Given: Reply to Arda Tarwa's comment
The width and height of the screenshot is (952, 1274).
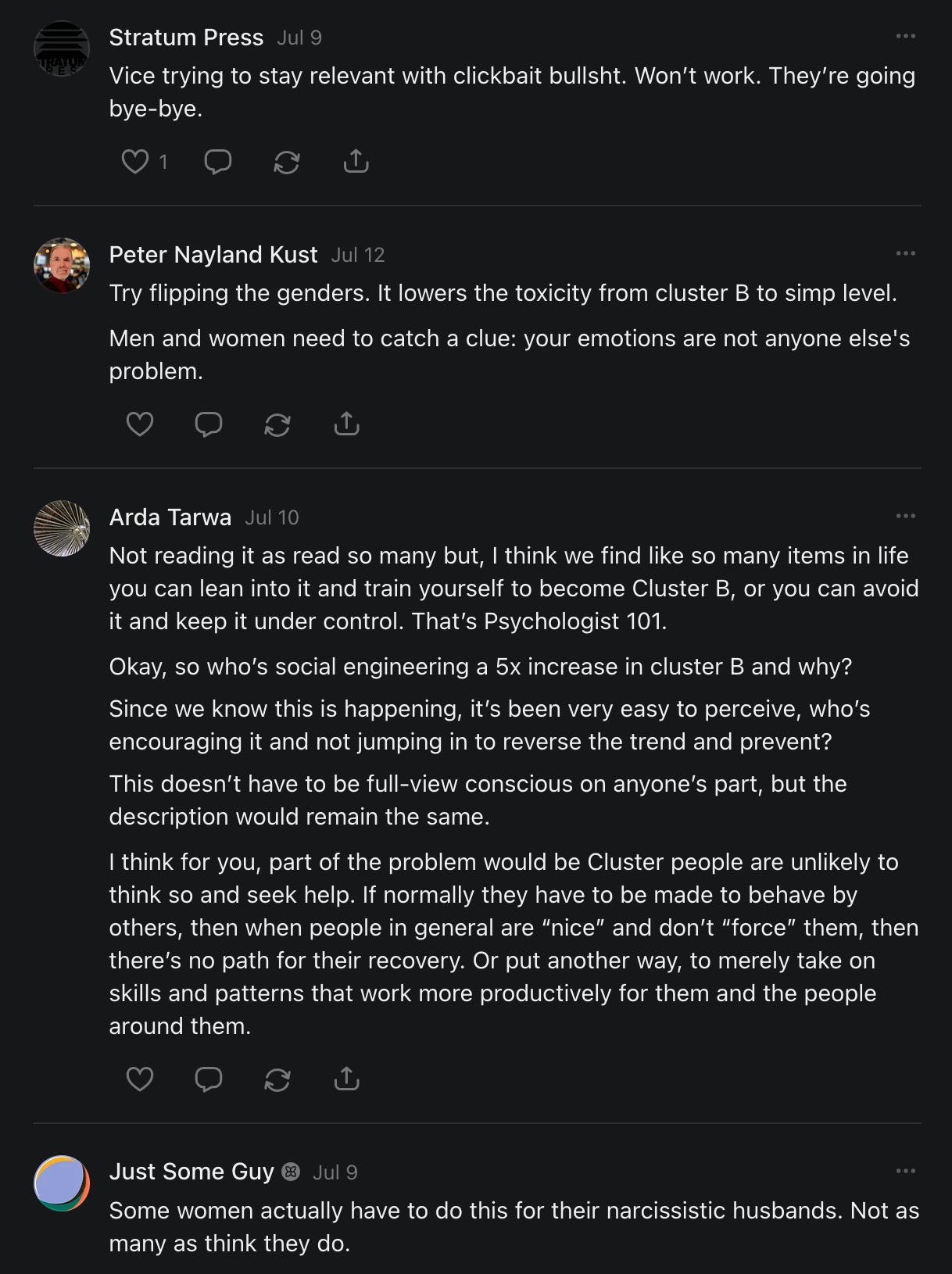Looking at the screenshot, I should [x=209, y=1079].
